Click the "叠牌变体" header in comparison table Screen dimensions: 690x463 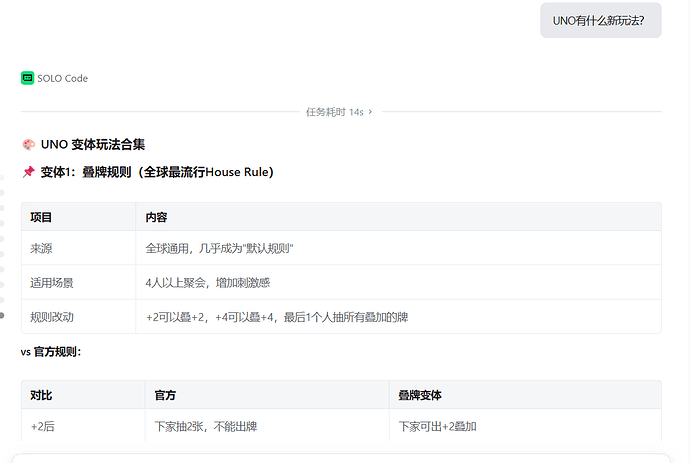pyautogui.click(x=525, y=395)
